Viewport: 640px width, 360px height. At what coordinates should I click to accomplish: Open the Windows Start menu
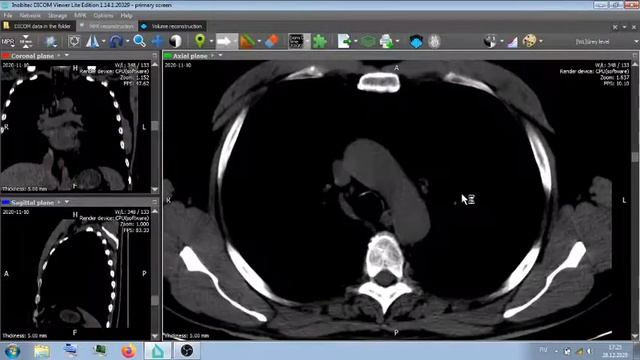tap(12, 351)
